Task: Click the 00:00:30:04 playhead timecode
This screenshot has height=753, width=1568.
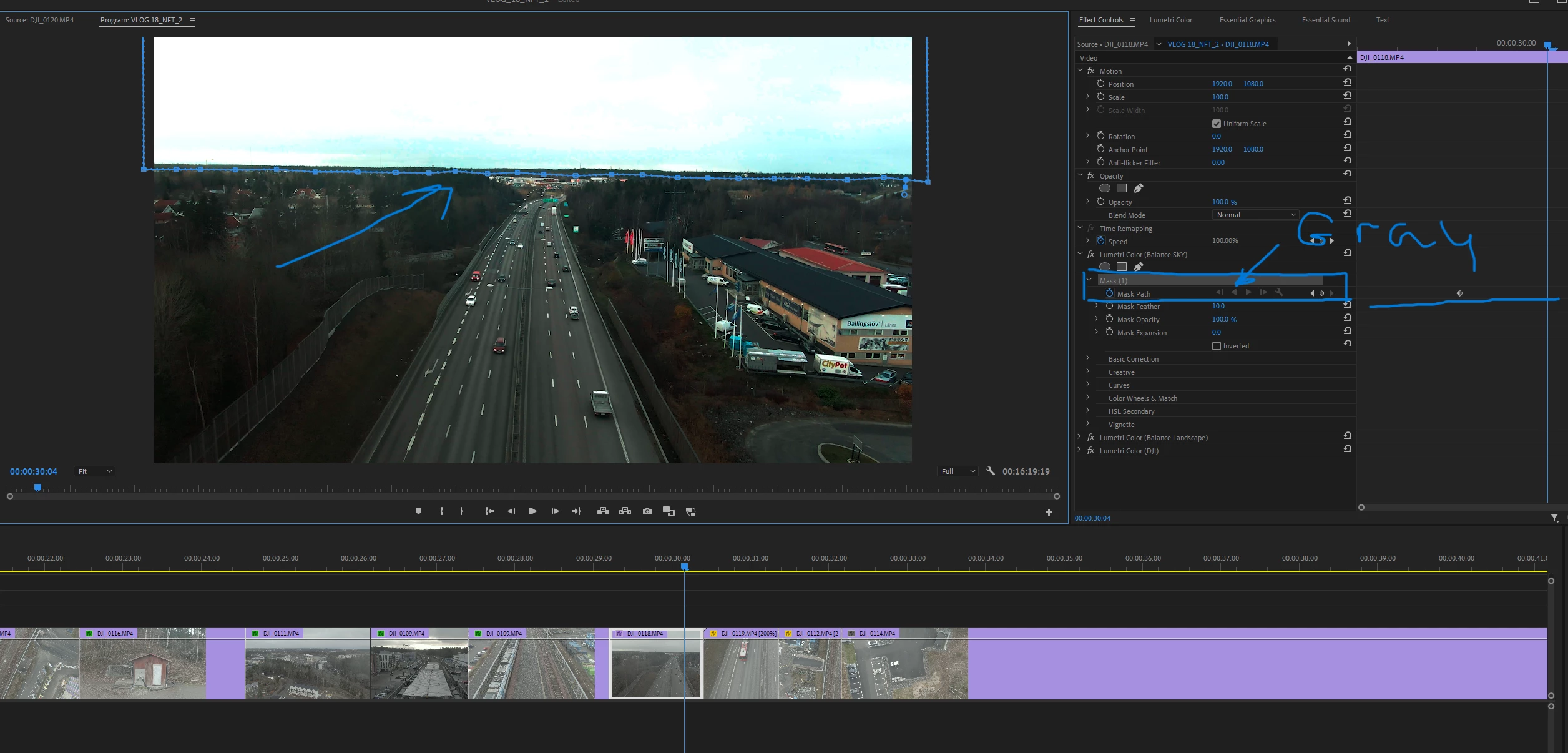Action: (34, 471)
